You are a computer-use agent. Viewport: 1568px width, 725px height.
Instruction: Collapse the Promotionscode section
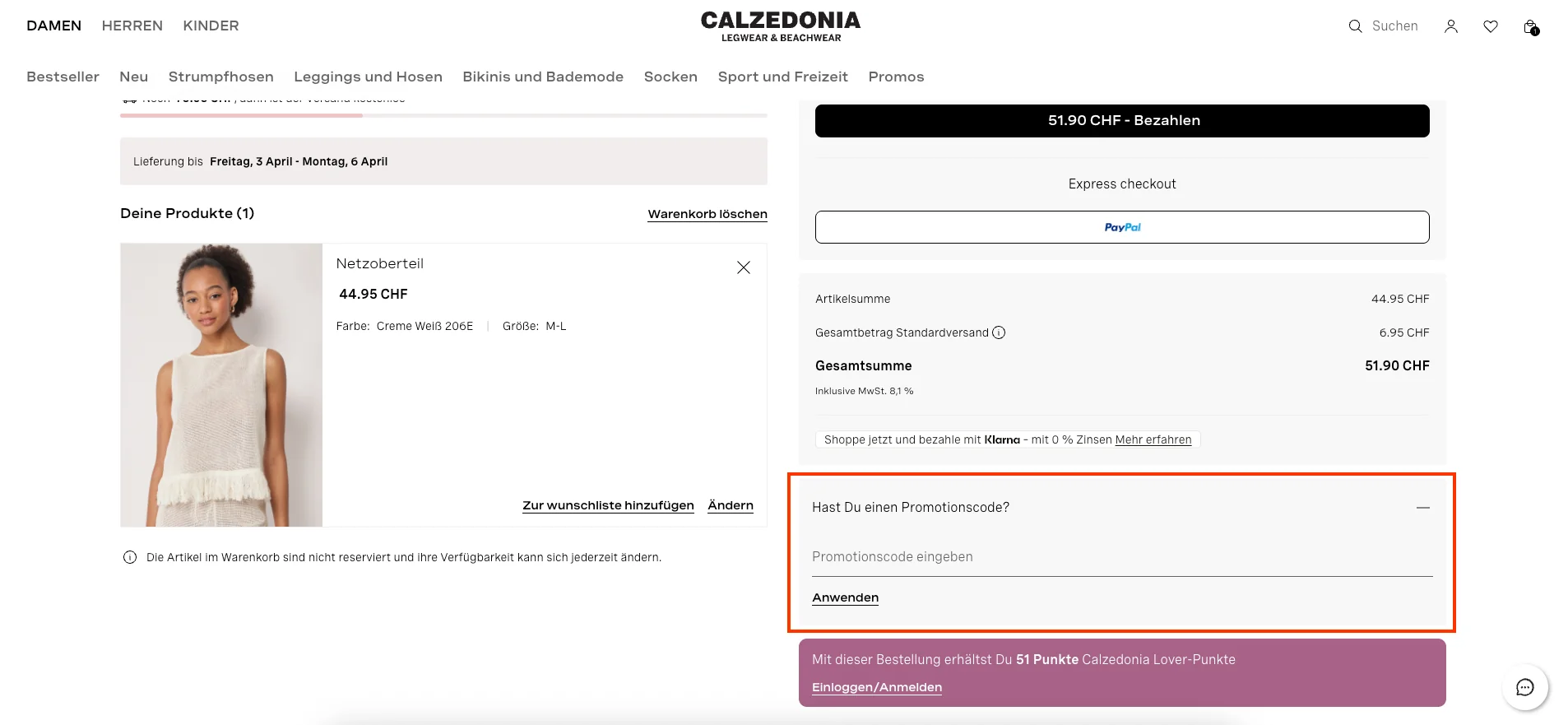point(1423,508)
